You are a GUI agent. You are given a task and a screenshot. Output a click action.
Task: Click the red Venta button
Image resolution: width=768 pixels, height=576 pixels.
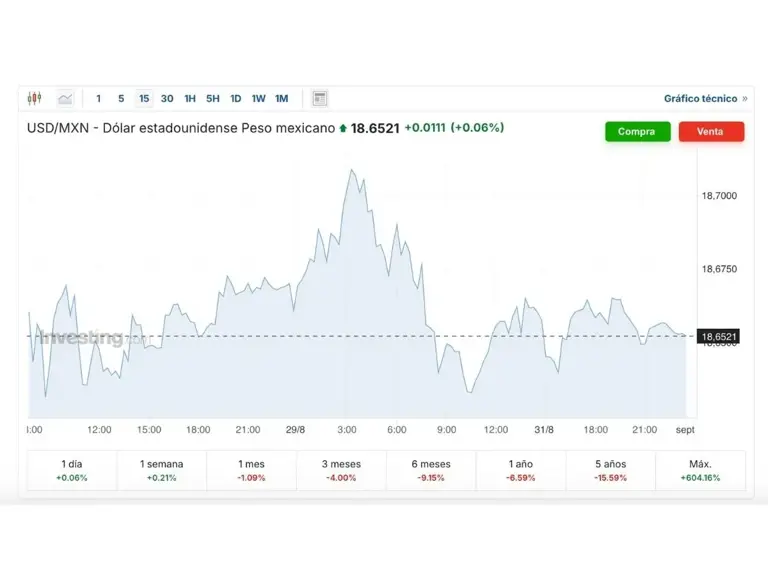tap(711, 131)
